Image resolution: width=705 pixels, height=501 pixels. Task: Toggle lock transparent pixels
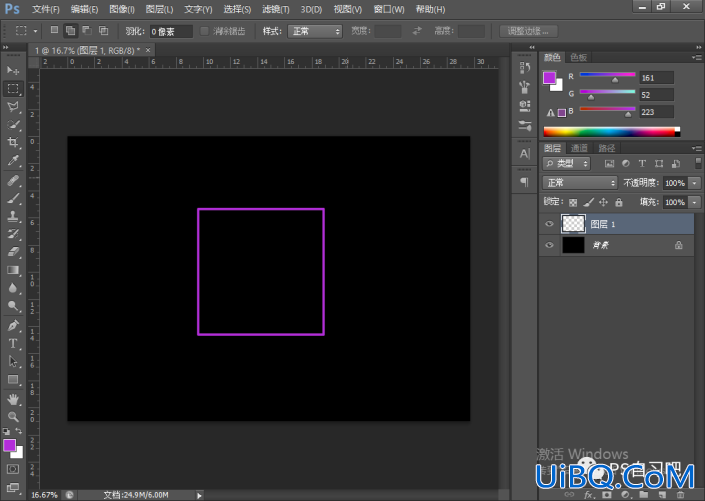[x=573, y=202]
